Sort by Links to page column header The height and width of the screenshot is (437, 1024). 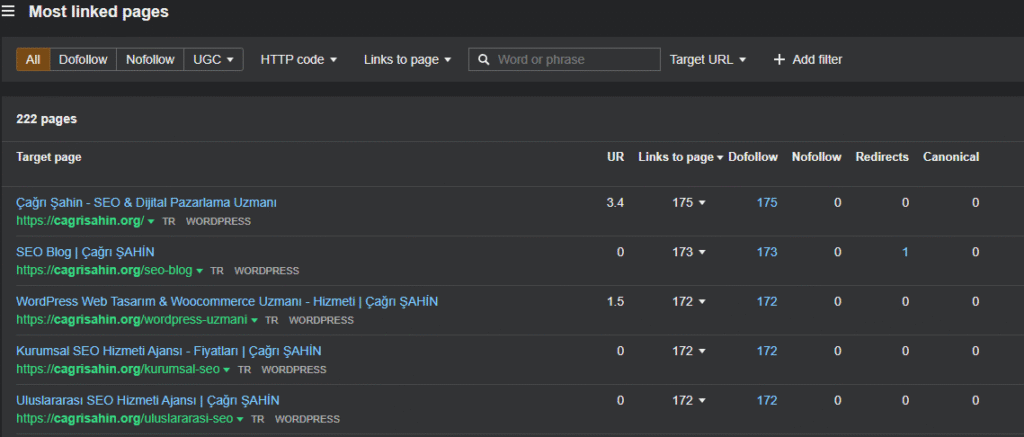pyautogui.click(x=680, y=157)
